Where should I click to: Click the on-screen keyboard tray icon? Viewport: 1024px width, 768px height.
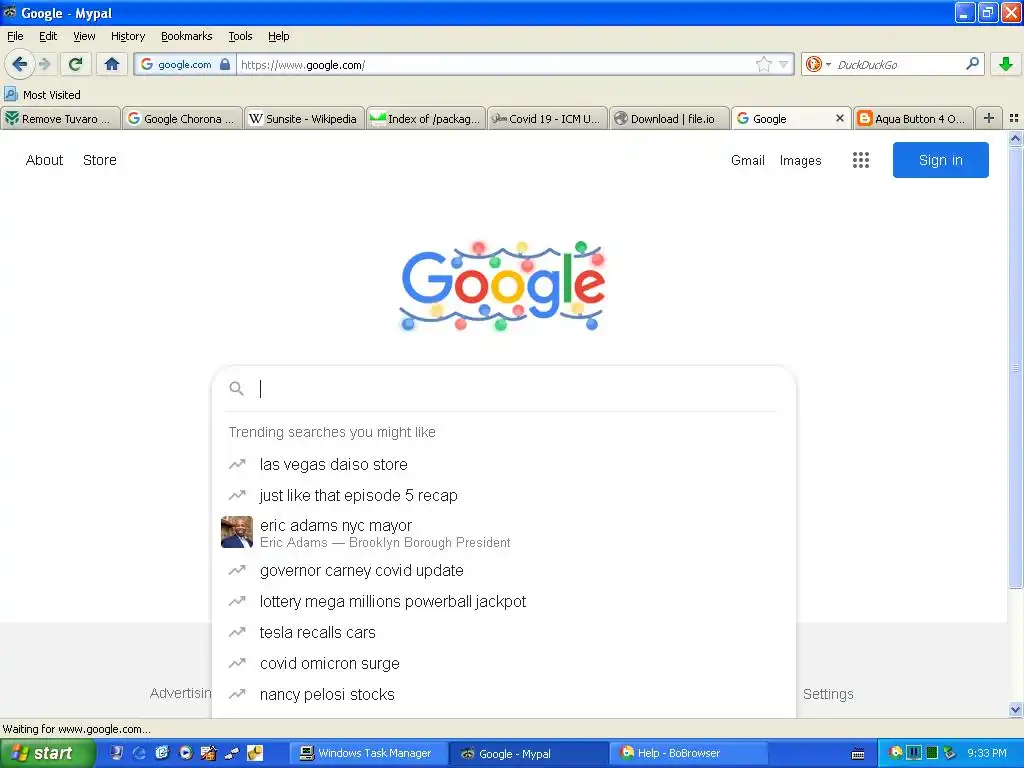tap(858, 754)
